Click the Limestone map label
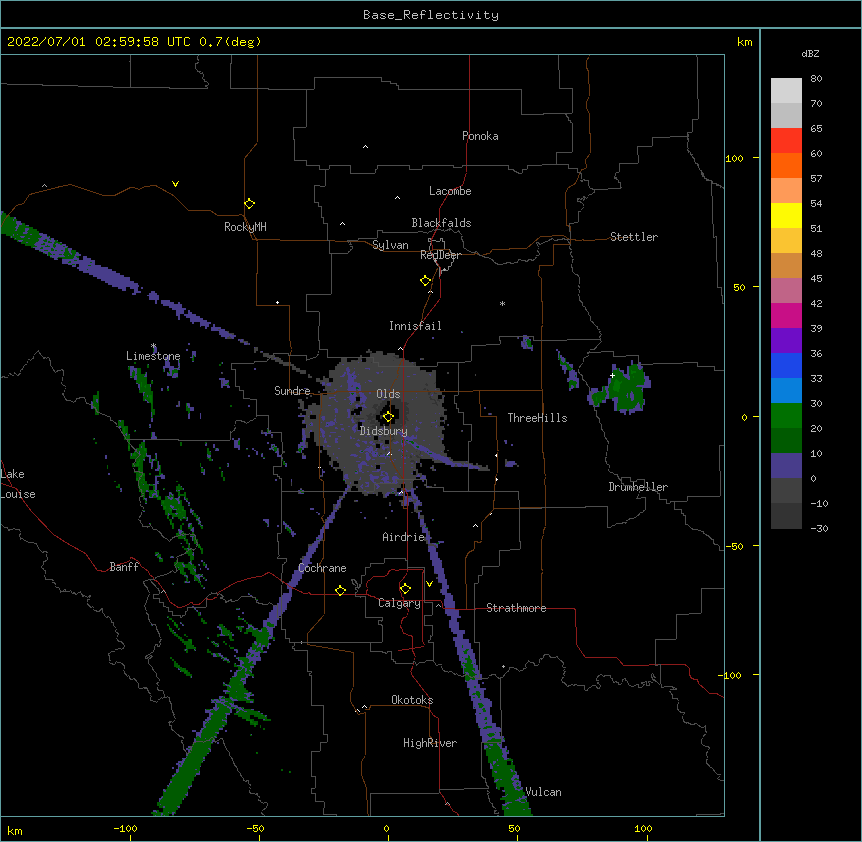 coord(153,356)
